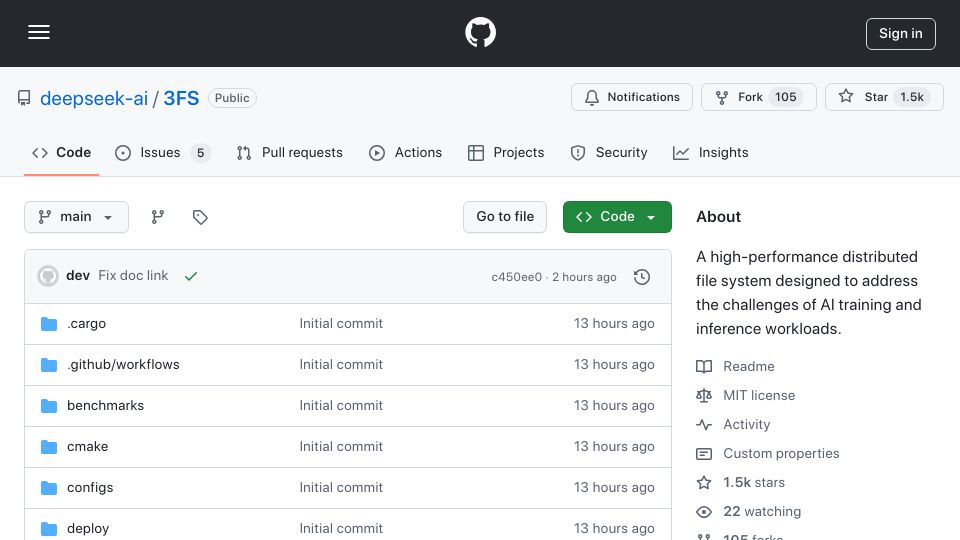The image size is (960, 540).
Task: View the 22 watching link
Action: [x=762, y=511]
